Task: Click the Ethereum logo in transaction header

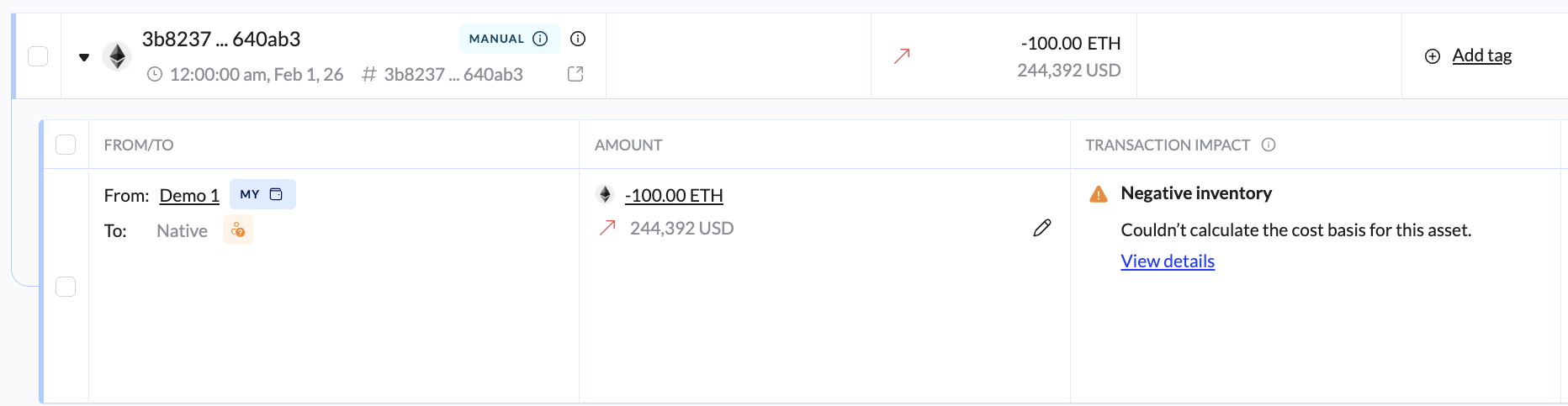Action: (x=117, y=56)
